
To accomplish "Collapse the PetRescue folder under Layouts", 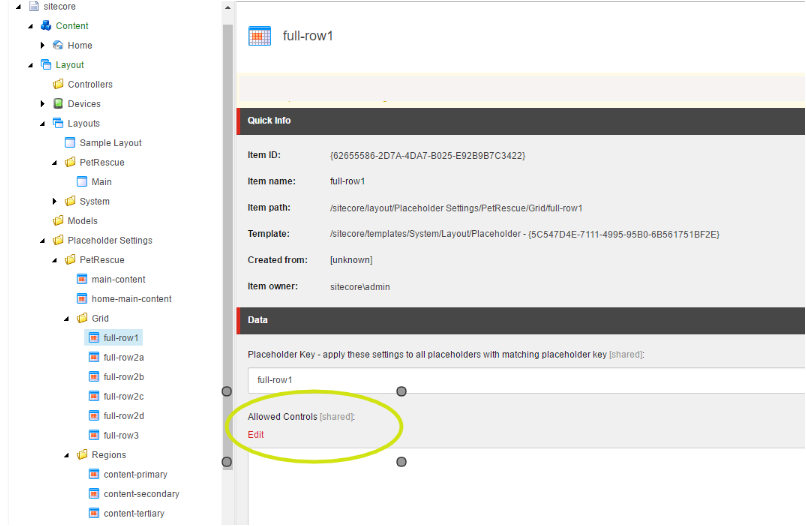I will (54, 162).
